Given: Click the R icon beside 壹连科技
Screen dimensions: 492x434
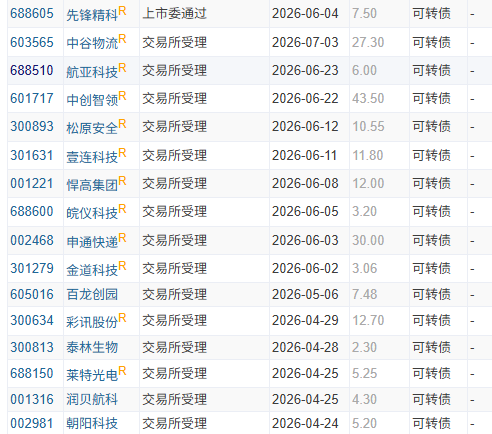Looking at the screenshot, I should click(122, 153).
